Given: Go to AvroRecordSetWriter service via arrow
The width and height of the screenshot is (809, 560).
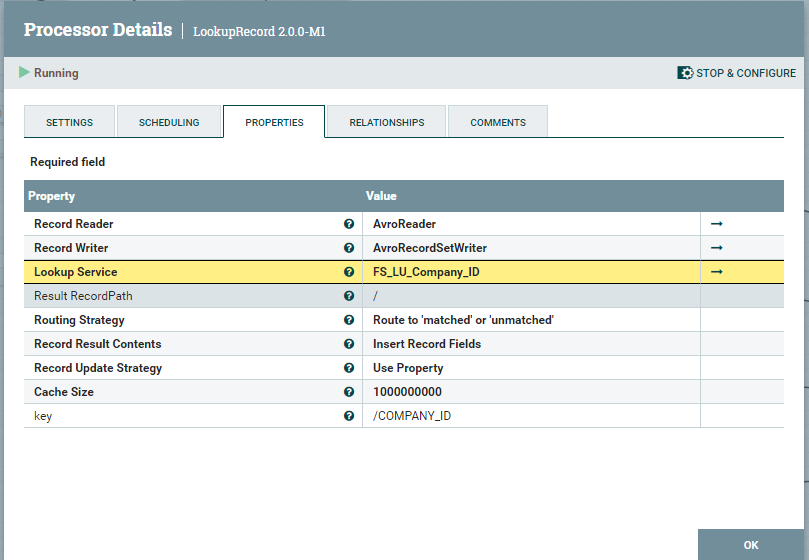Looking at the screenshot, I should coord(717,248).
